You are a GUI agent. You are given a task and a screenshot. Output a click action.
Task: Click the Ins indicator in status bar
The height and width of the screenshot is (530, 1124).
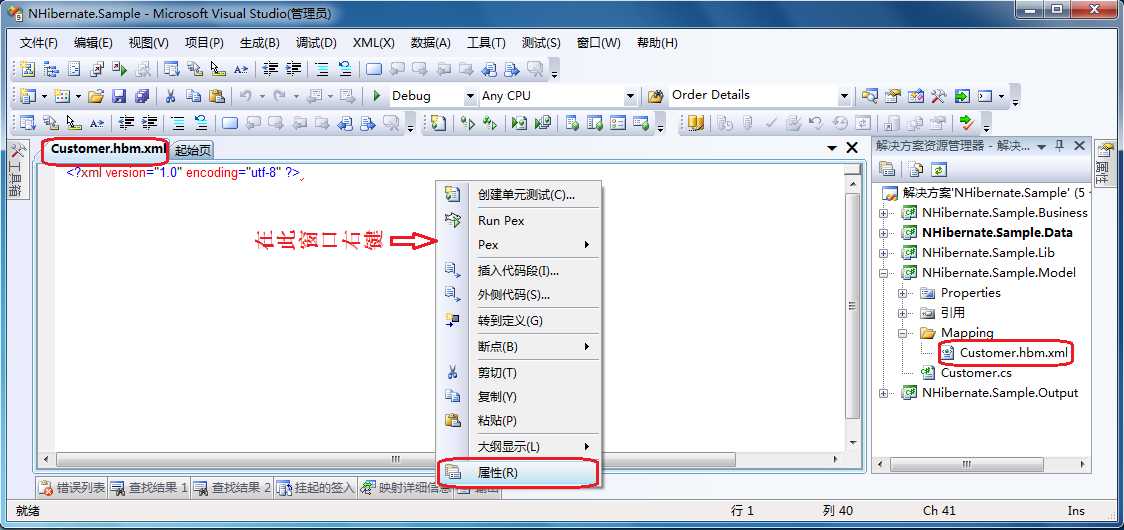(1076, 511)
